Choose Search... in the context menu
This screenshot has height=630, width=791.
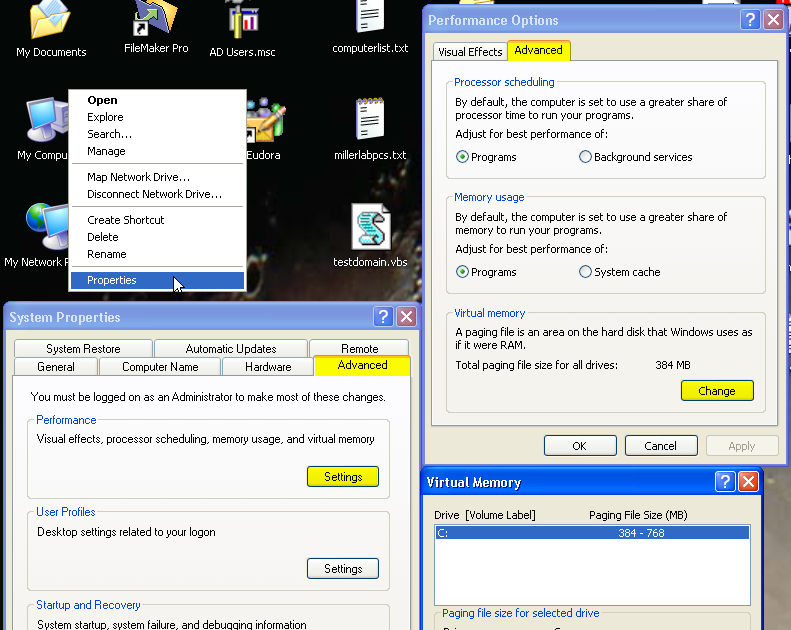tap(158, 134)
